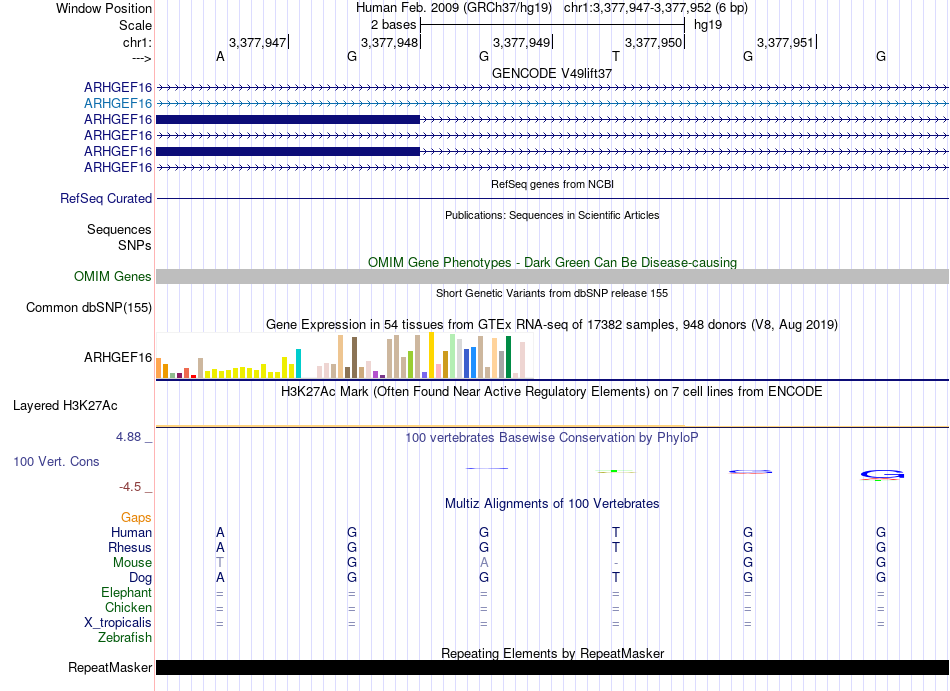Click the RepeatMasker track label
The width and height of the screenshot is (950, 691).
coord(110,667)
